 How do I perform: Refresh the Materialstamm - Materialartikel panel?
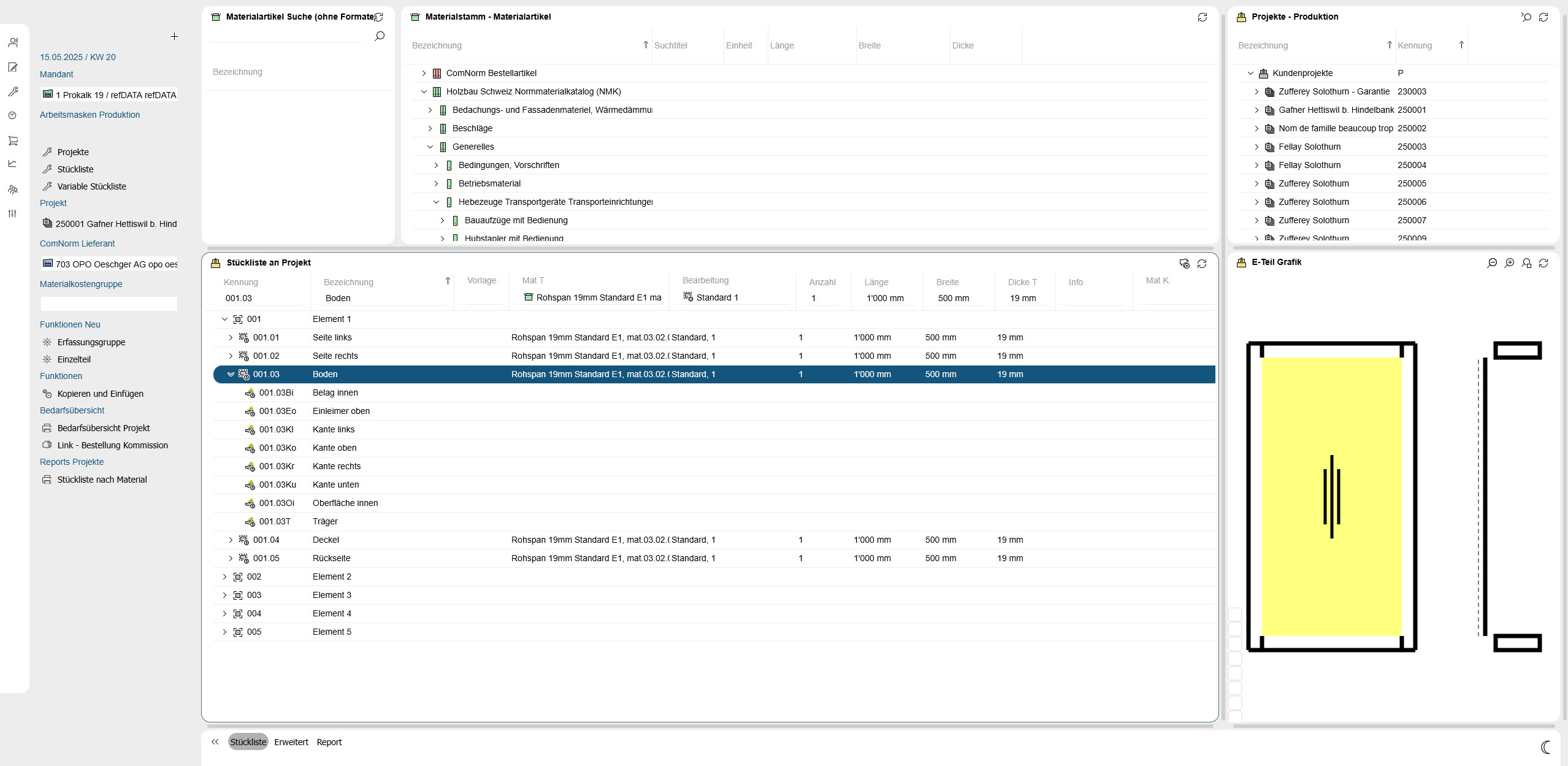1203,17
